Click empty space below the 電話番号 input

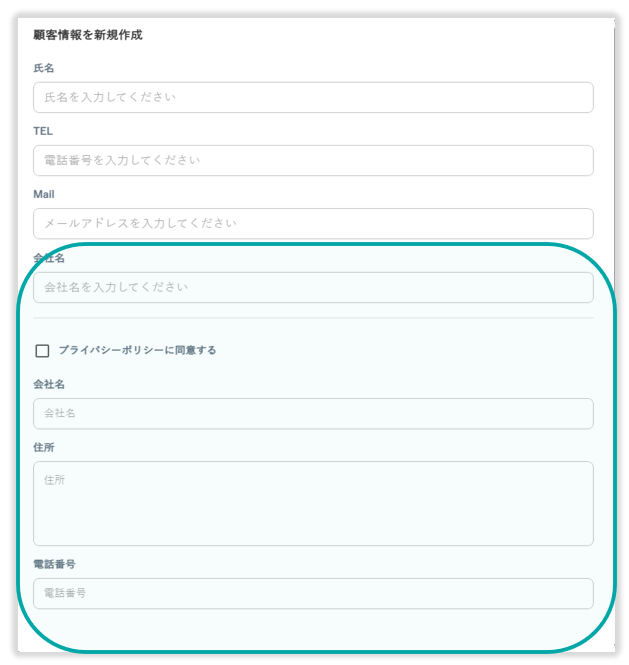313,628
